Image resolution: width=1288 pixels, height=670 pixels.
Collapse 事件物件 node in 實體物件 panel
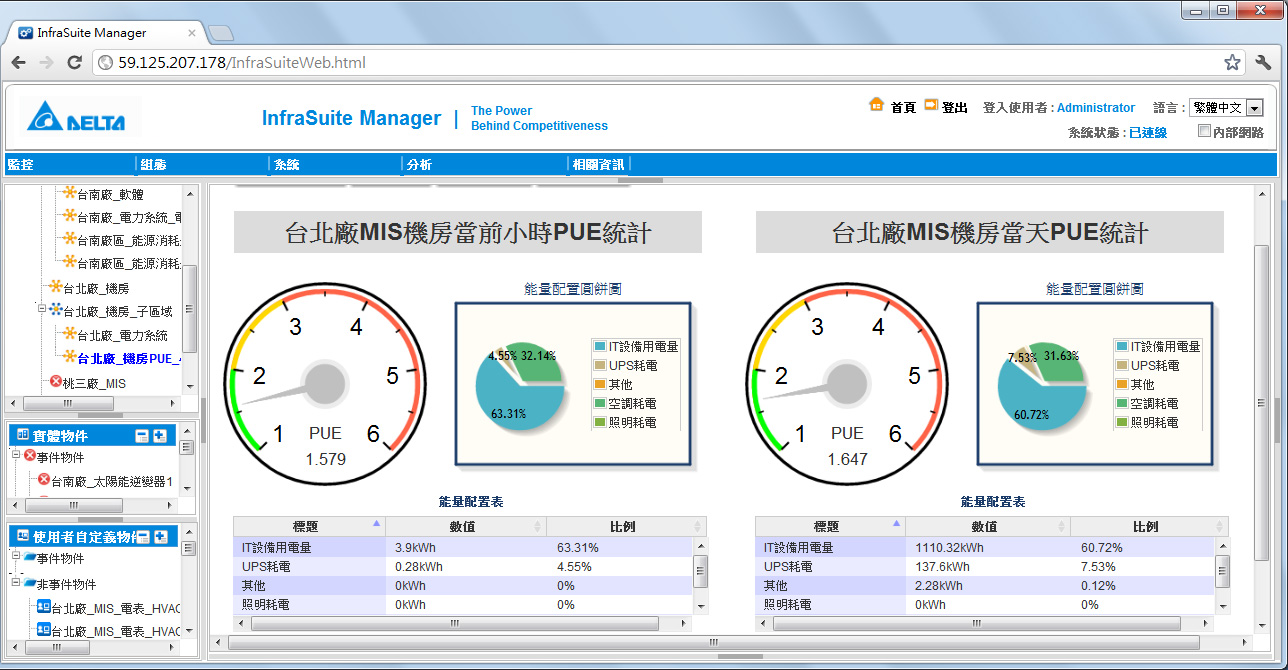tap(16, 455)
